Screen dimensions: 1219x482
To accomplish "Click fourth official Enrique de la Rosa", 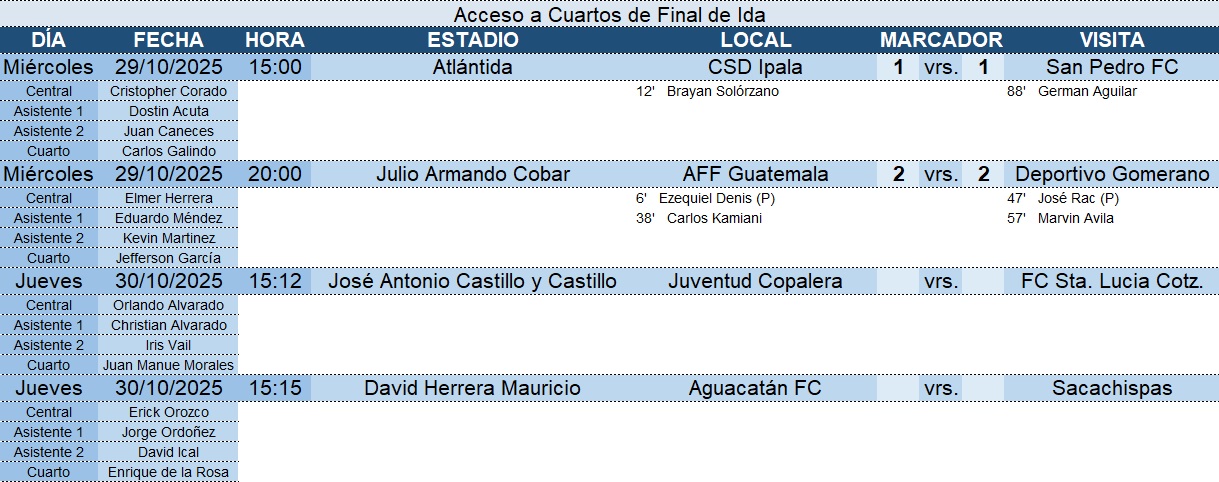I will [168, 472].
